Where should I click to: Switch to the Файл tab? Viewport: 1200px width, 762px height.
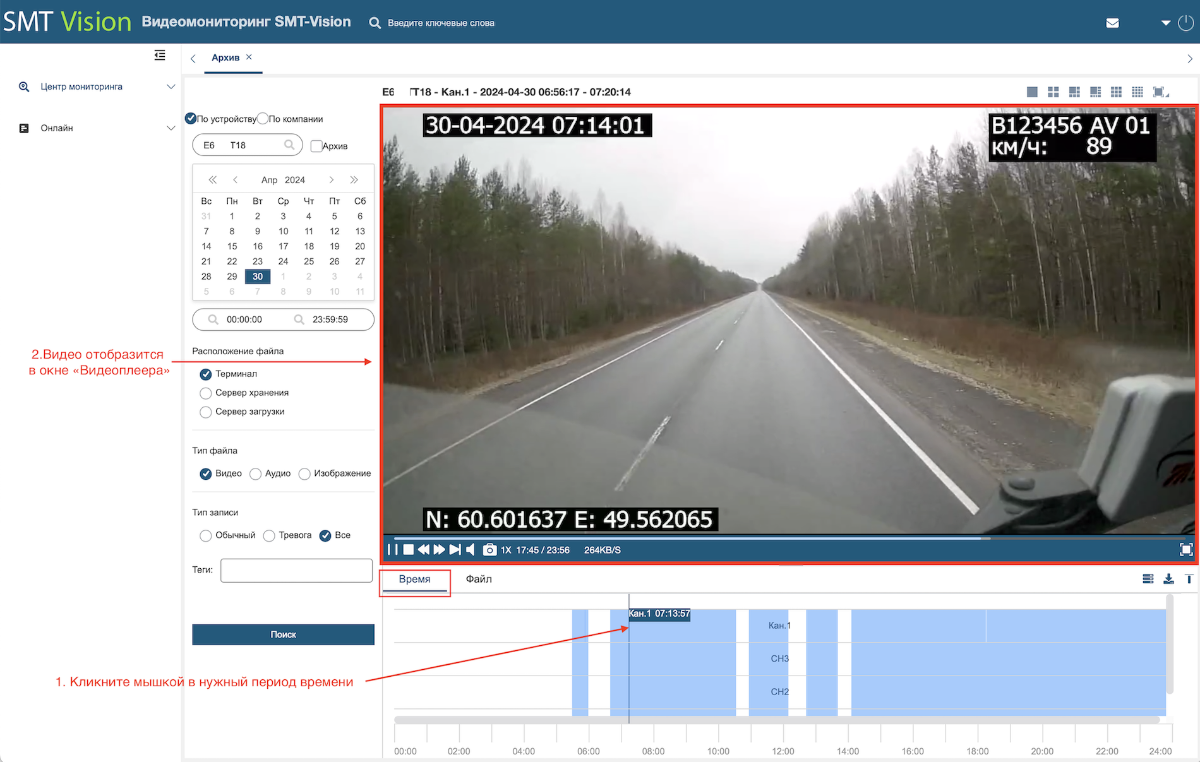479,580
